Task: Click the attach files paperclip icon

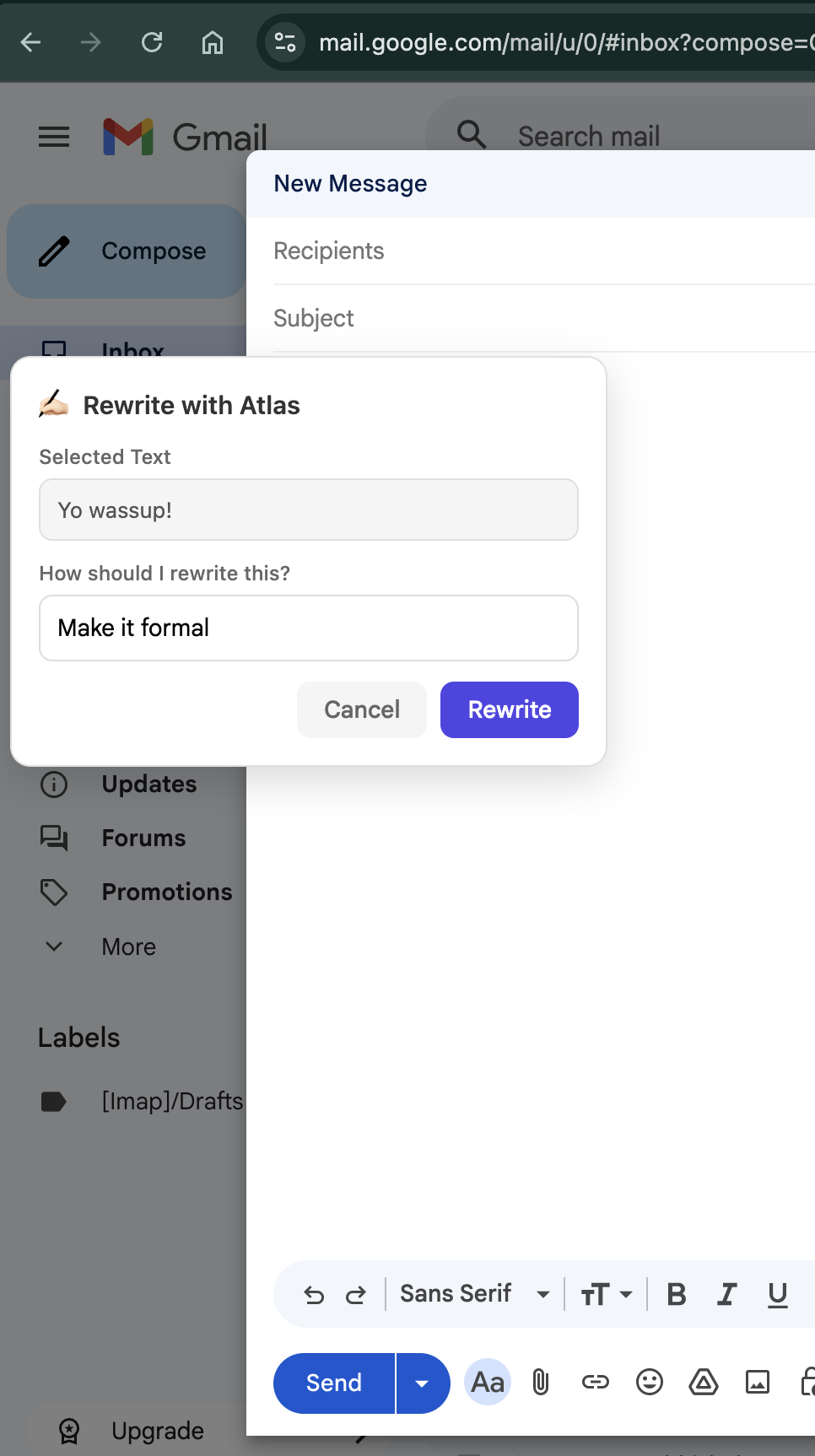Action: [x=541, y=1383]
